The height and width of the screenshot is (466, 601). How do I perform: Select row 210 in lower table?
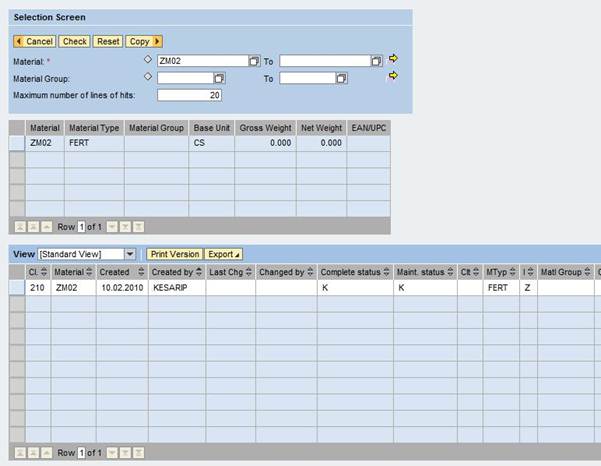[x=17, y=288]
